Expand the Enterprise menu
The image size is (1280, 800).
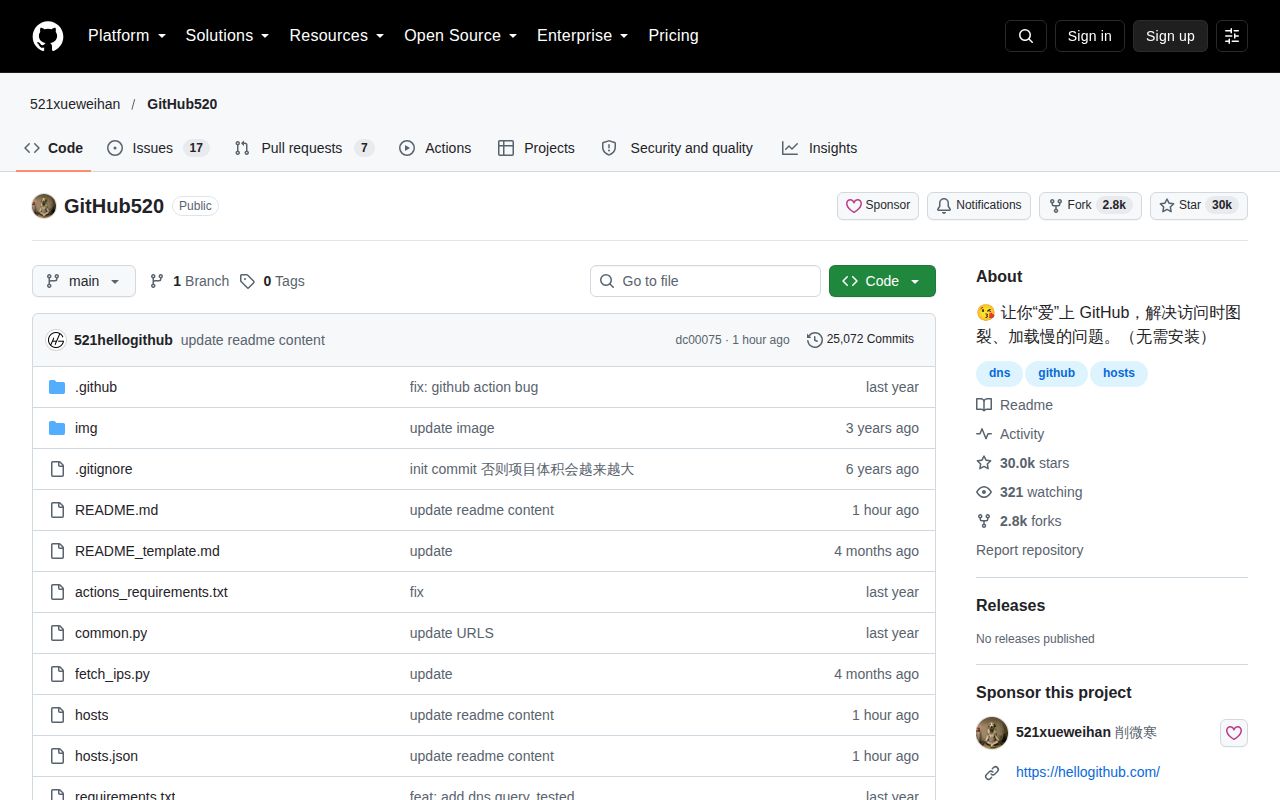click(x=583, y=36)
